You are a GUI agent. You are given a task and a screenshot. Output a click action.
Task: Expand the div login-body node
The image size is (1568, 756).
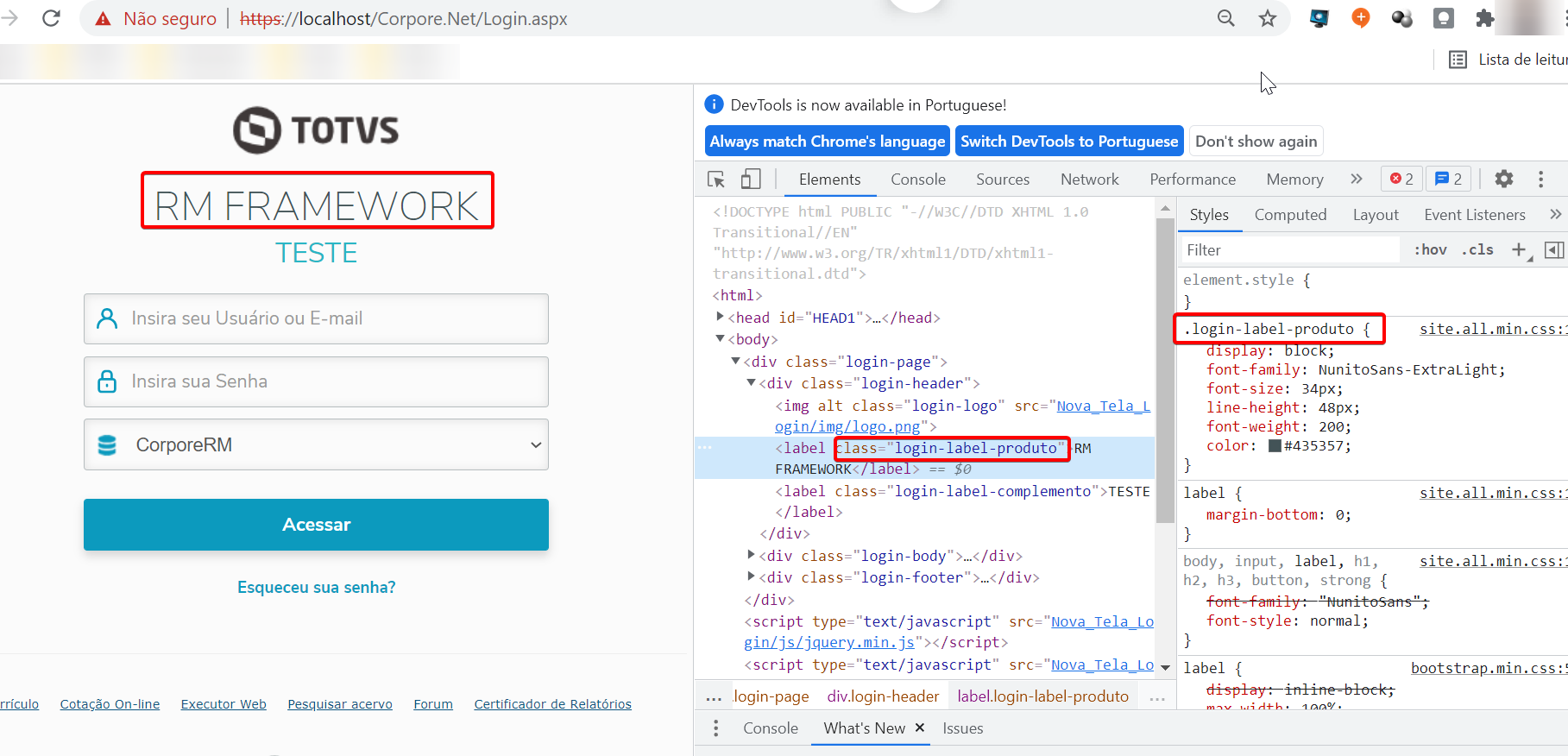[752, 555]
